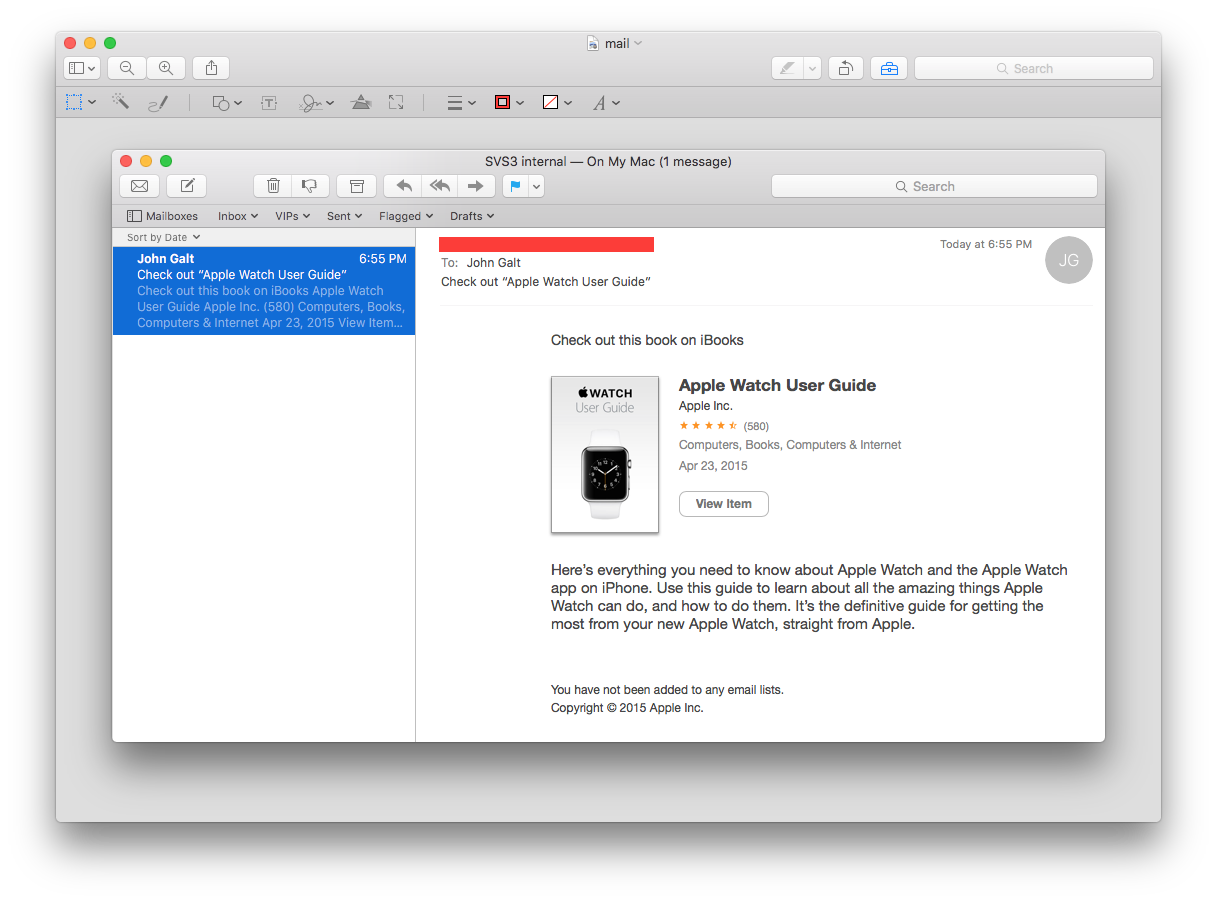This screenshot has height=902, width=1217.
Task: Zoom out in Preview toolbar
Action: [x=127, y=68]
